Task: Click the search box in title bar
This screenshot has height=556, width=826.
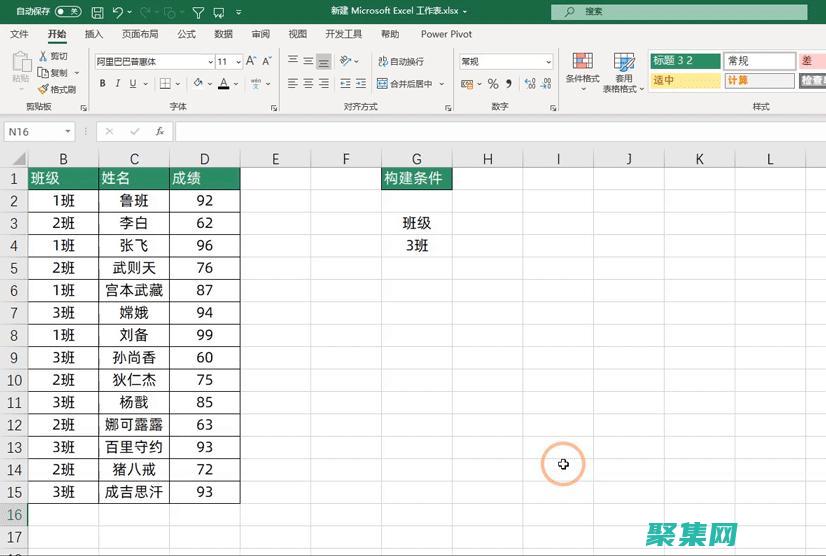Action: pos(679,12)
